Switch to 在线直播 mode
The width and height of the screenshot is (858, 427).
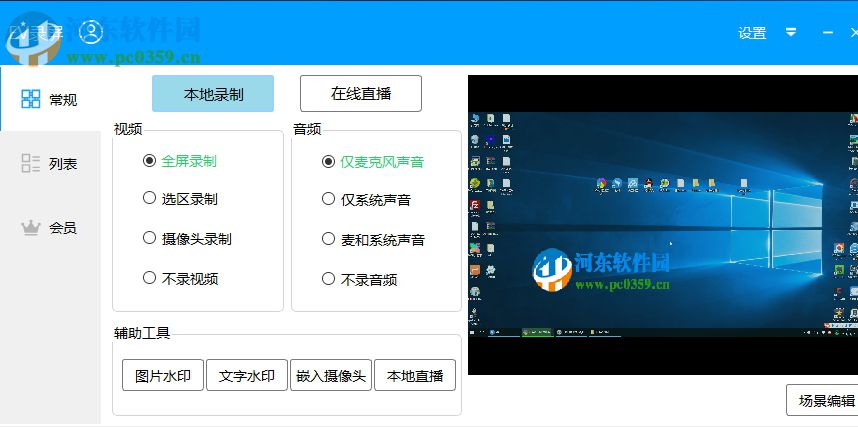(361, 94)
